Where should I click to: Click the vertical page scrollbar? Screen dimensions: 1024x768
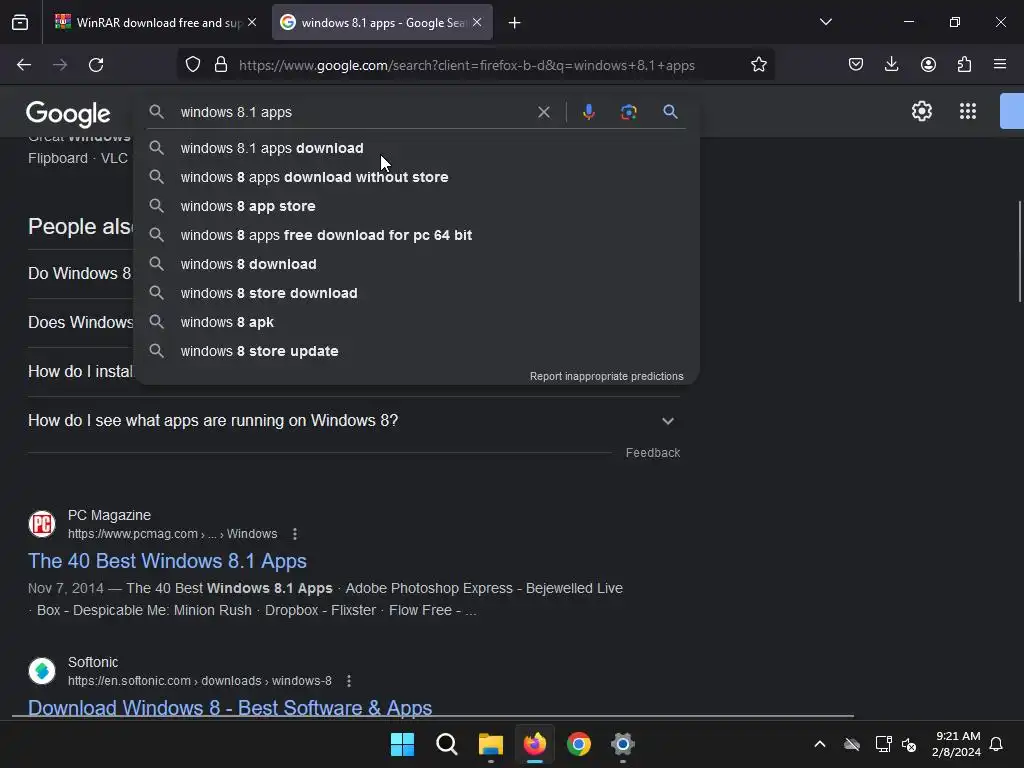pyautogui.click(x=1019, y=251)
